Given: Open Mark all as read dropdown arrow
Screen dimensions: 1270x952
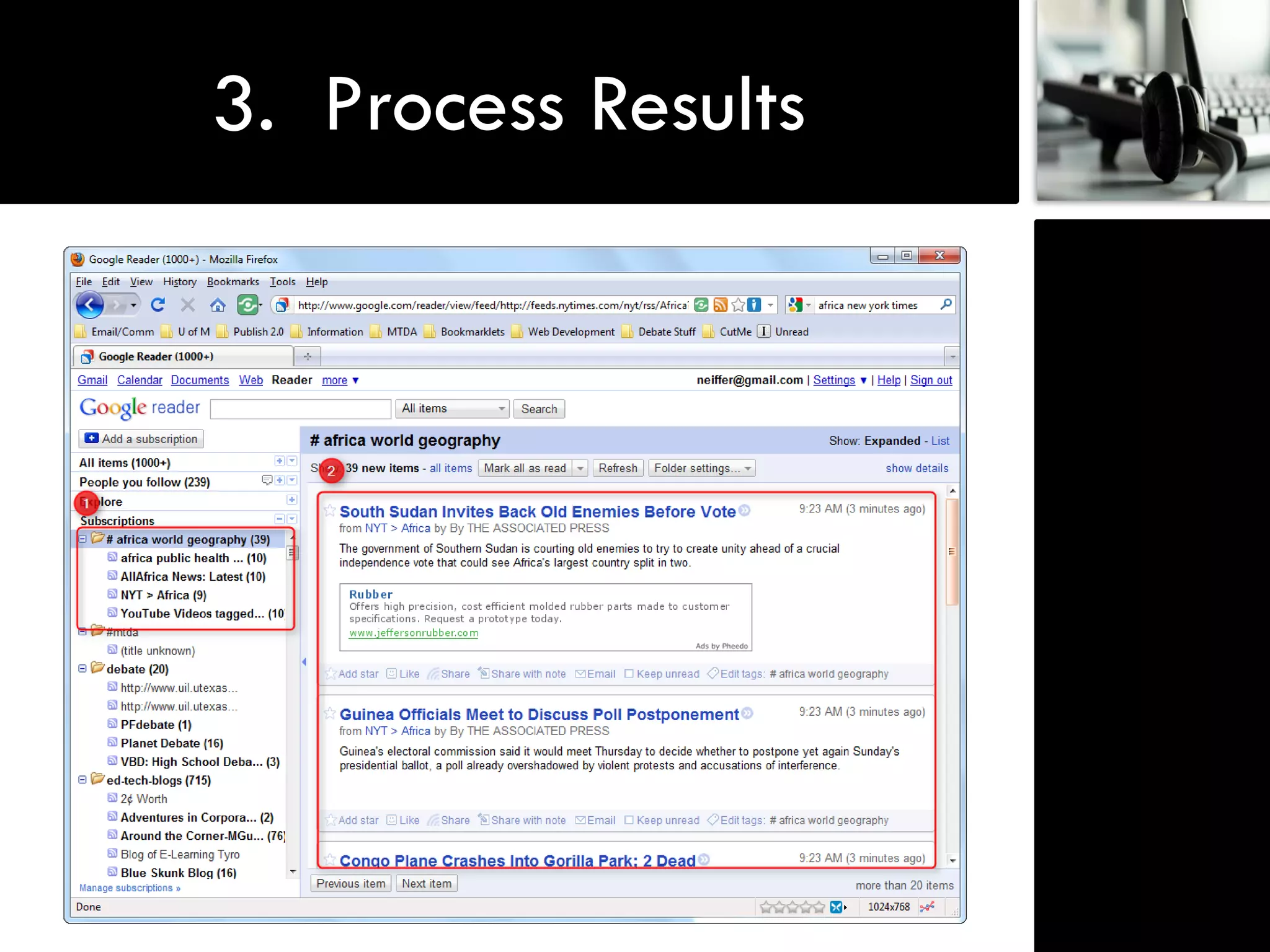Looking at the screenshot, I should 580,469.
